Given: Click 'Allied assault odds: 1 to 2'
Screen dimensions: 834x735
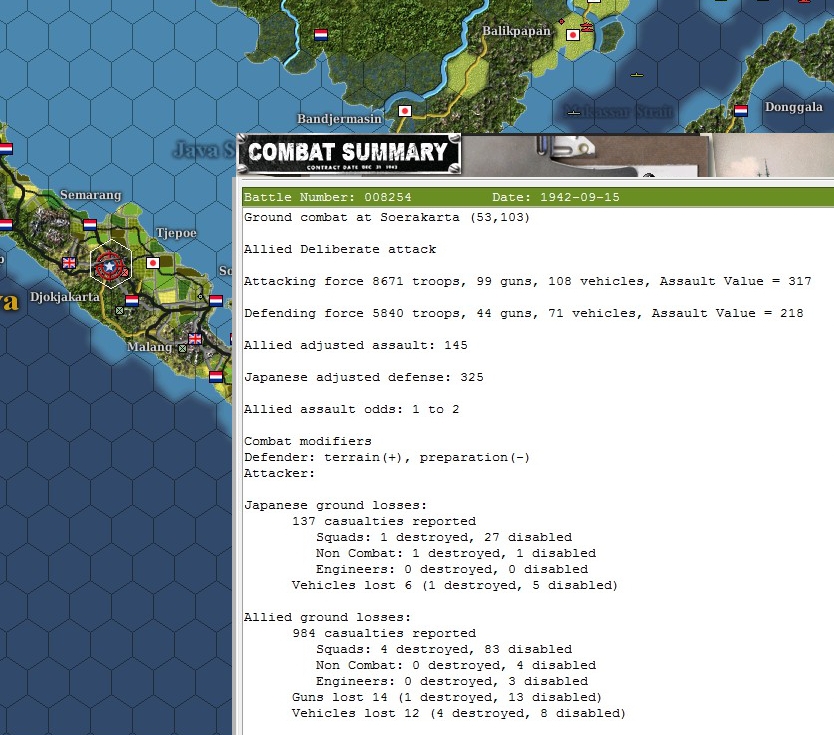Looking at the screenshot, I should click(352, 410).
